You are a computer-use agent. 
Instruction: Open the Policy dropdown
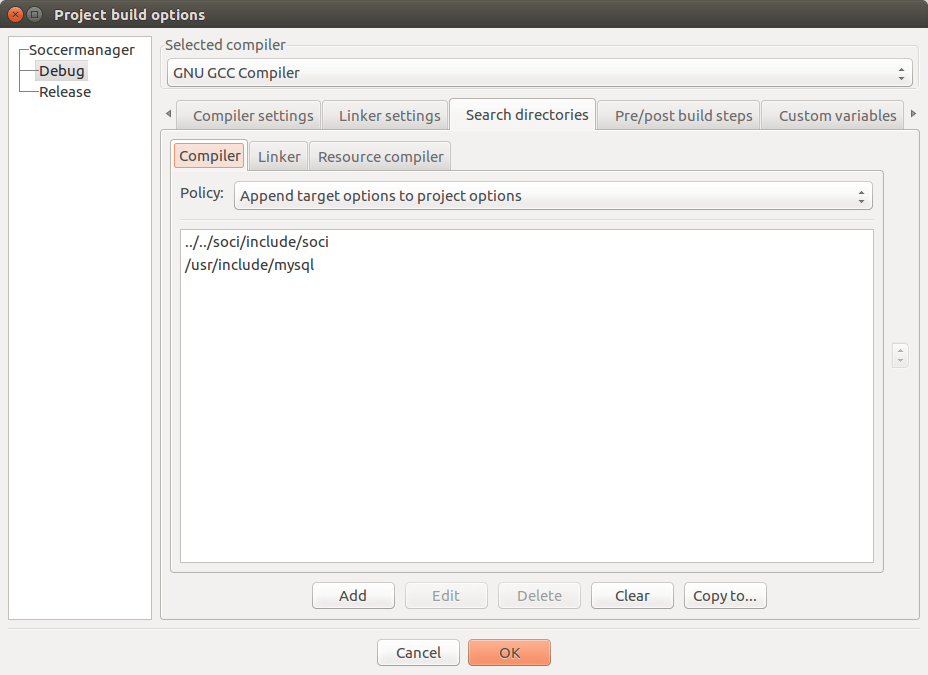[x=553, y=196]
